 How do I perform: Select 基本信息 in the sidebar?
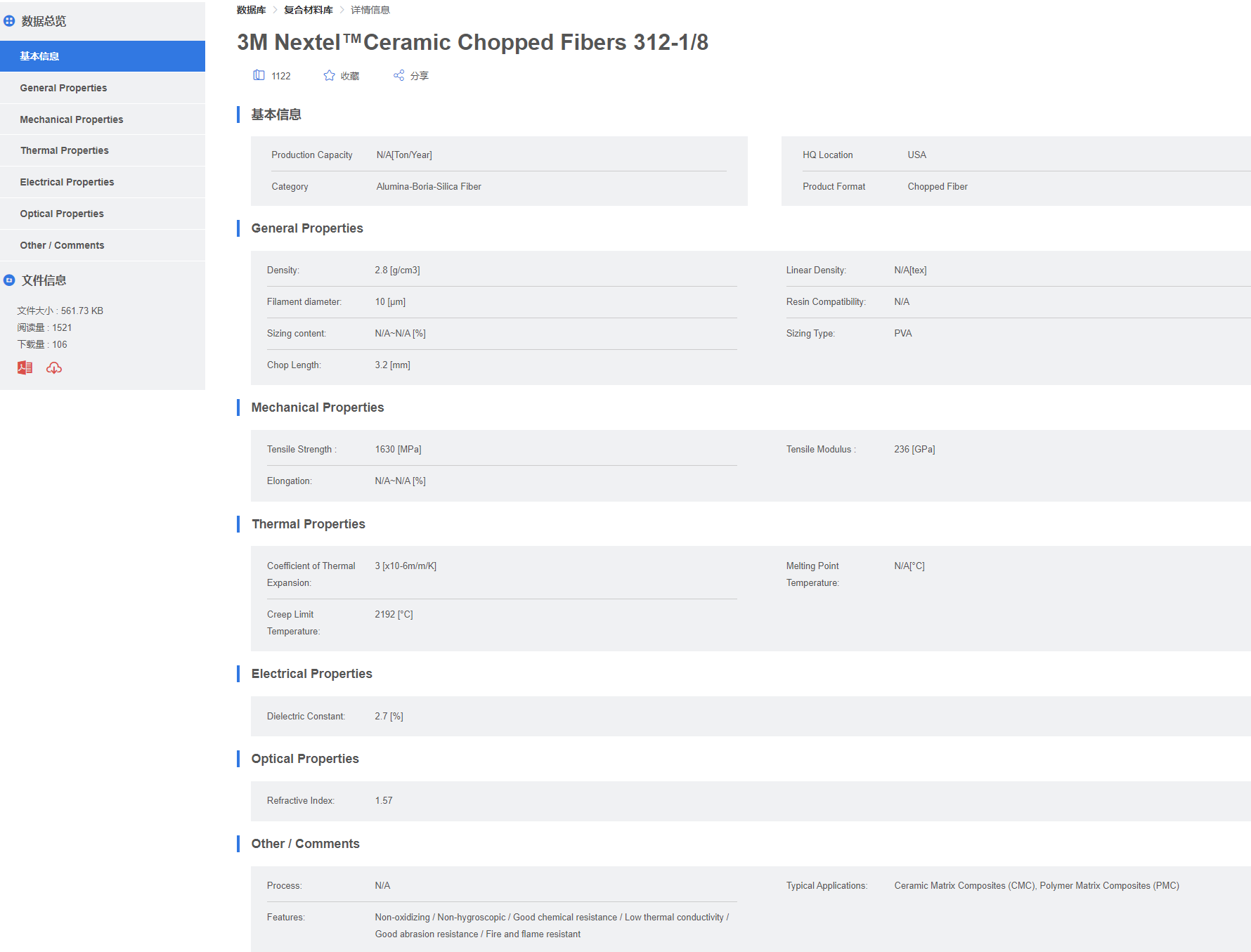(103, 56)
